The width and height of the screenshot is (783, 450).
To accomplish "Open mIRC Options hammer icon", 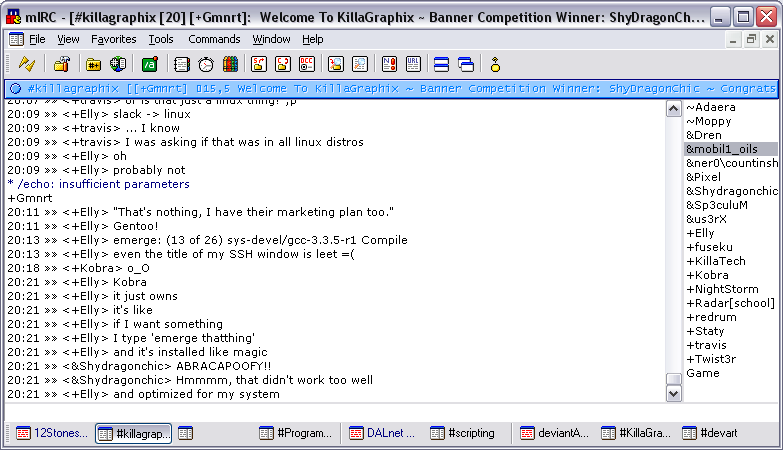I will point(62,64).
